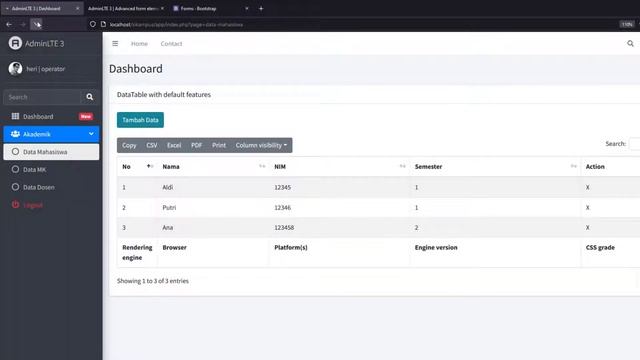640x360 pixels.
Task: Click the Dashboard page heading
Action: [x=136, y=69]
